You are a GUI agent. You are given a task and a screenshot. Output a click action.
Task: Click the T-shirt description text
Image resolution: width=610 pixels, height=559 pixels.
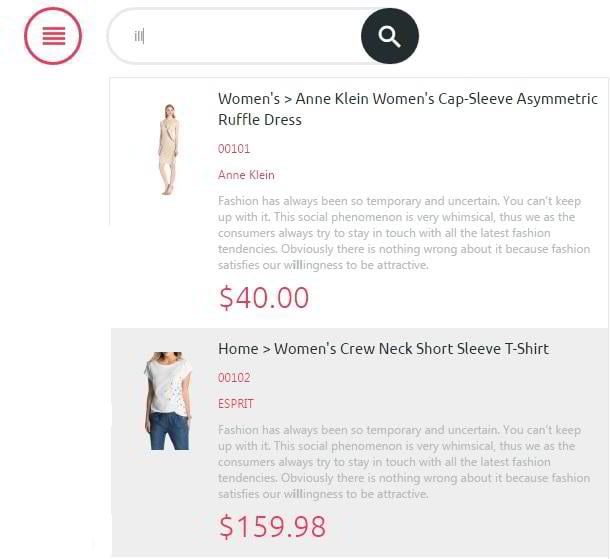tap(404, 462)
